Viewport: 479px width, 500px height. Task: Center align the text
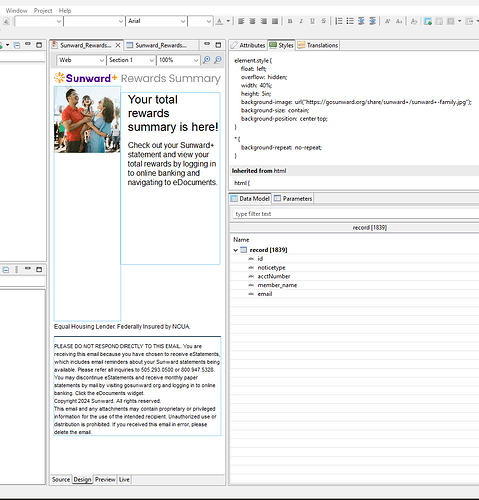[252, 21]
